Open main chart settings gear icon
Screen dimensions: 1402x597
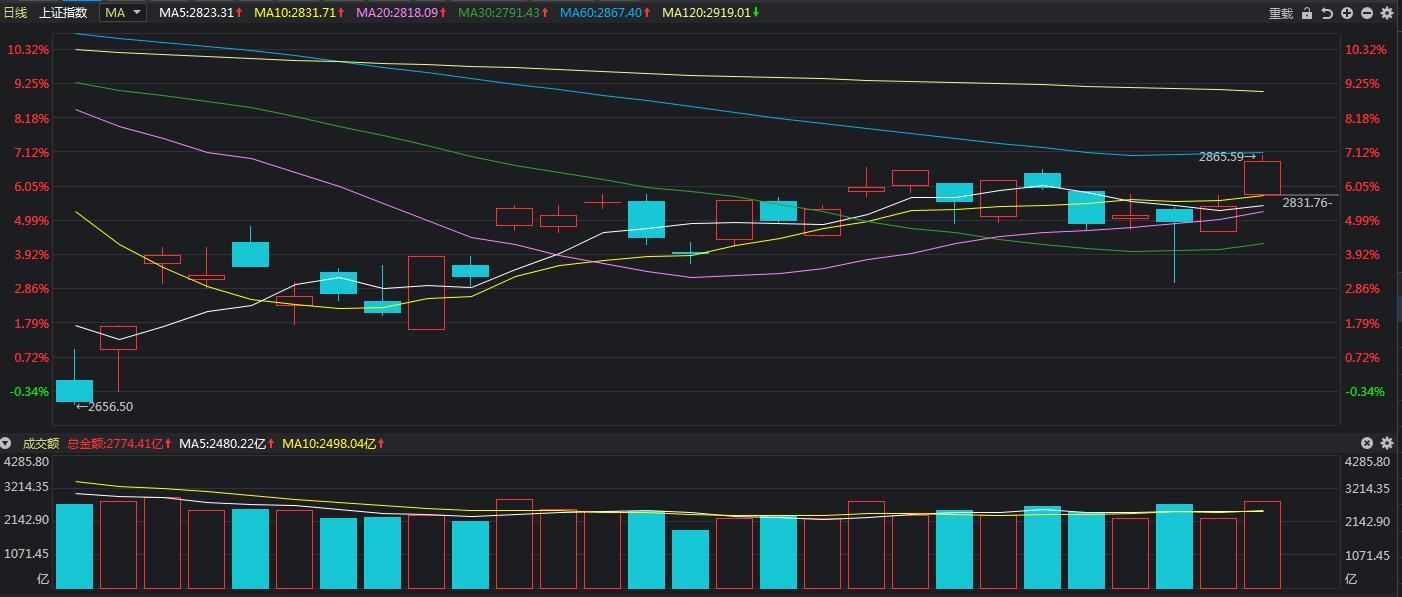point(1387,13)
